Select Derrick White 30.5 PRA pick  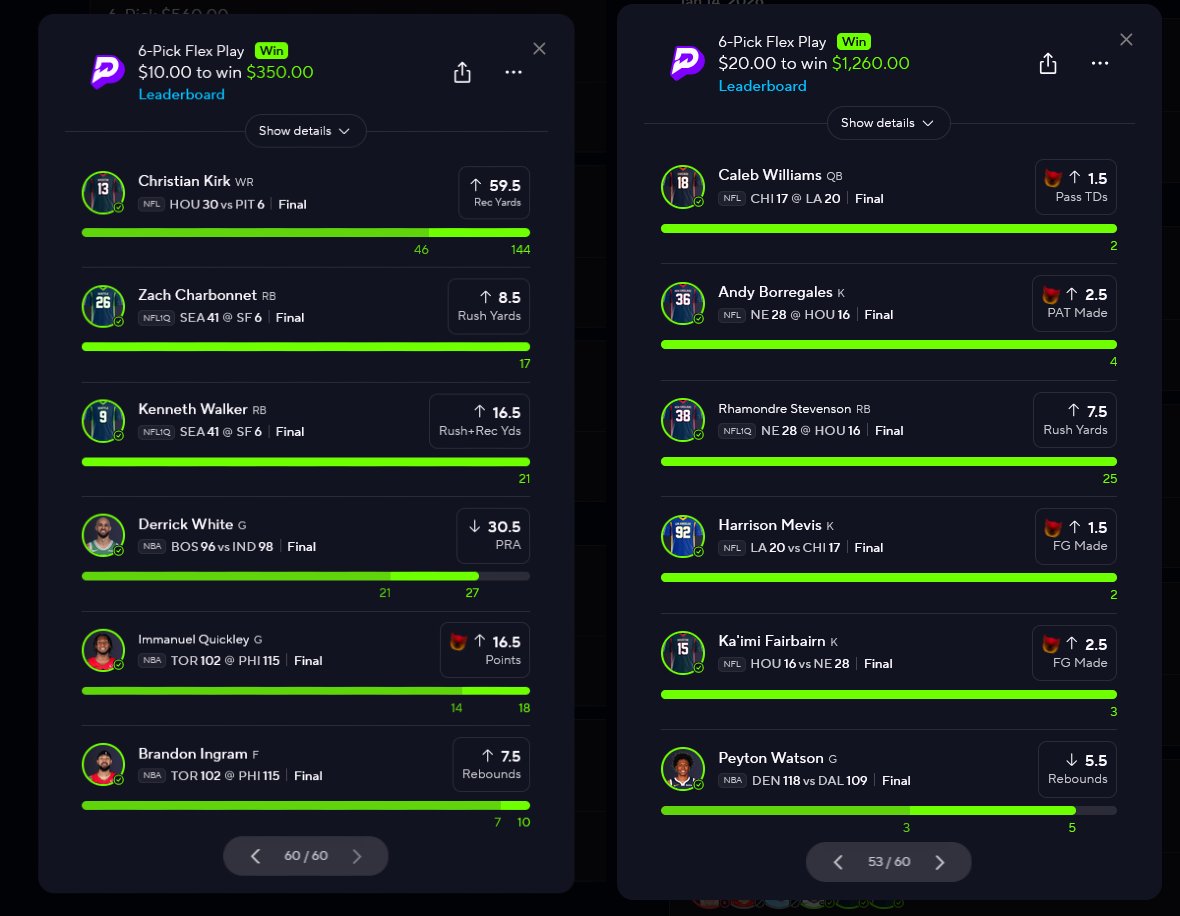point(493,535)
